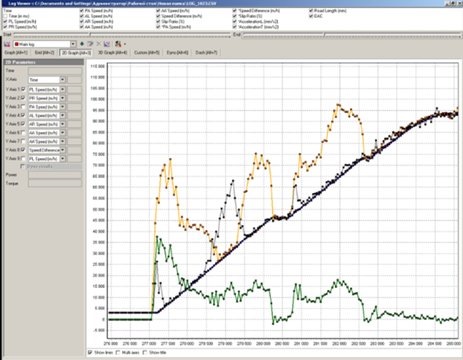Toggle the Time (in ms) checkbox
This screenshot has width=463, height=360.
[5, 16]
